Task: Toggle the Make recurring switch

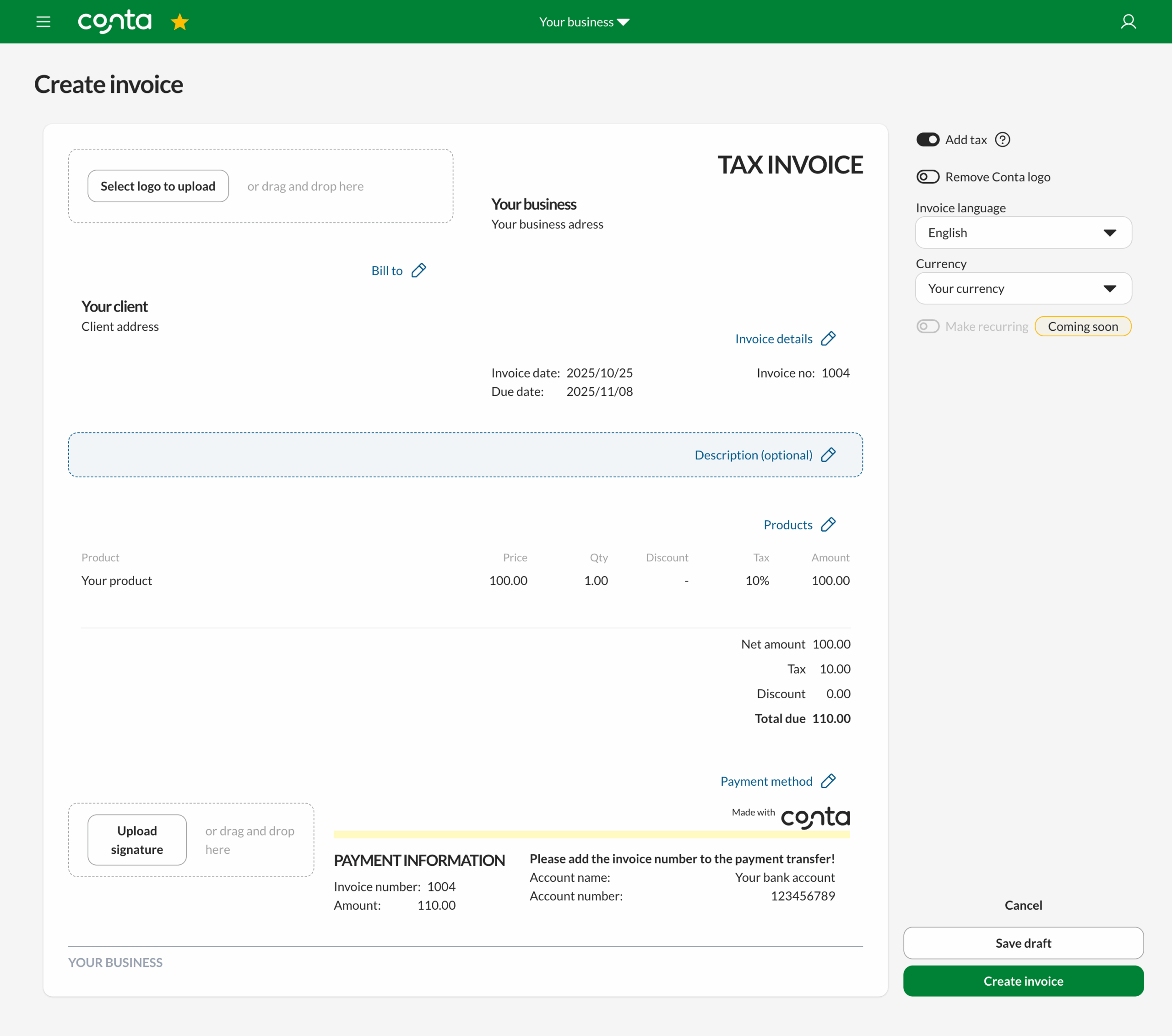Action: 927,326
